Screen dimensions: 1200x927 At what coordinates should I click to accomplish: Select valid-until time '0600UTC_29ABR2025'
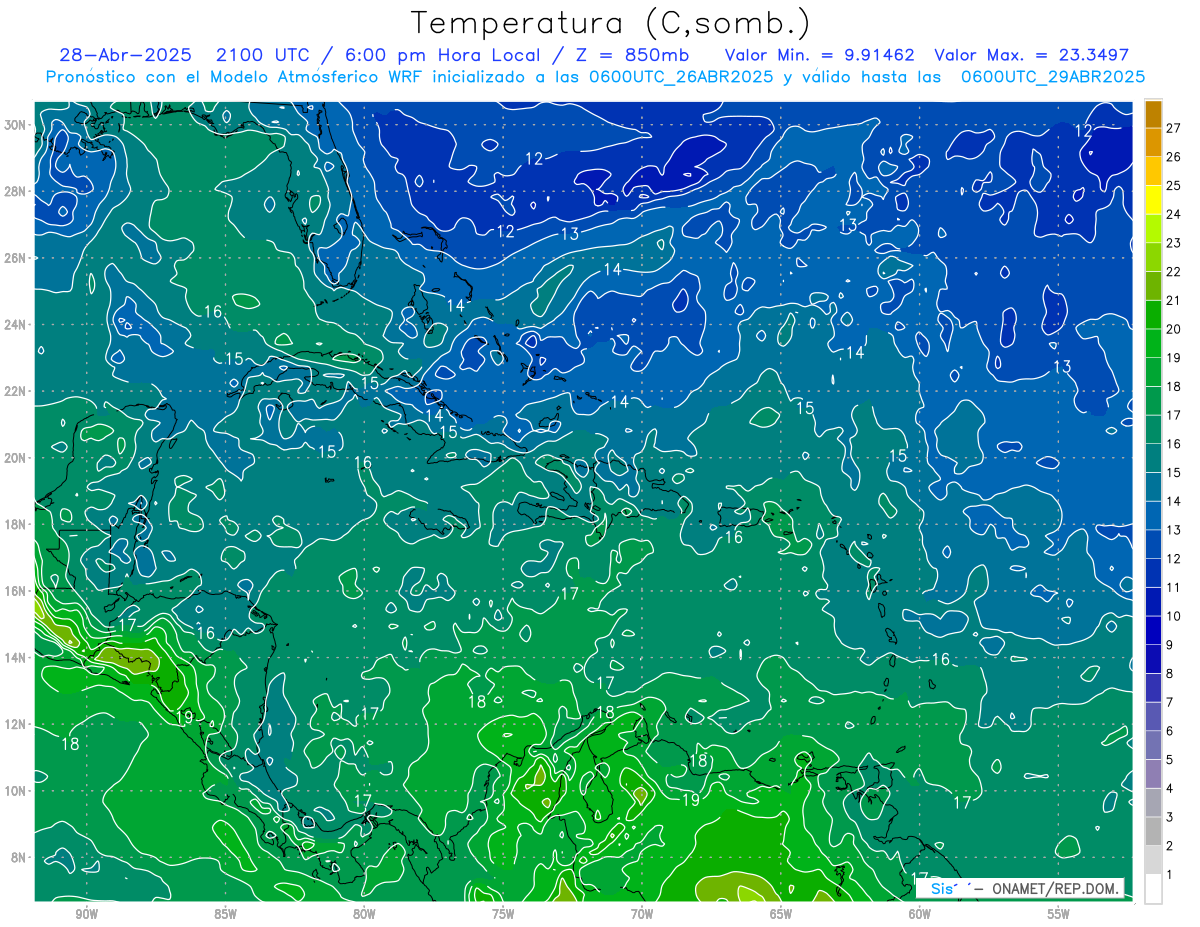[1053, 76]
